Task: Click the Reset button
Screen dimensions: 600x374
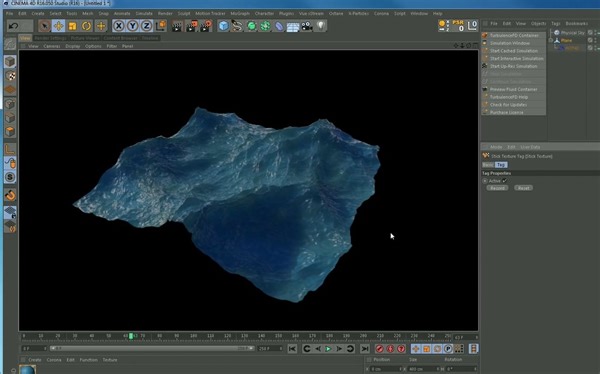Action: pyautogui.click(x=523, y=188)
